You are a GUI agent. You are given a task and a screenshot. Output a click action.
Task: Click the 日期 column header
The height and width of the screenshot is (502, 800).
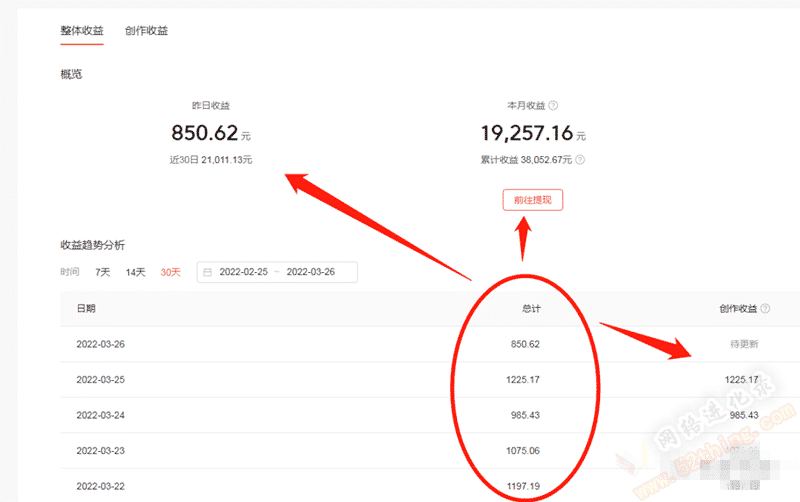pos(86,309)
